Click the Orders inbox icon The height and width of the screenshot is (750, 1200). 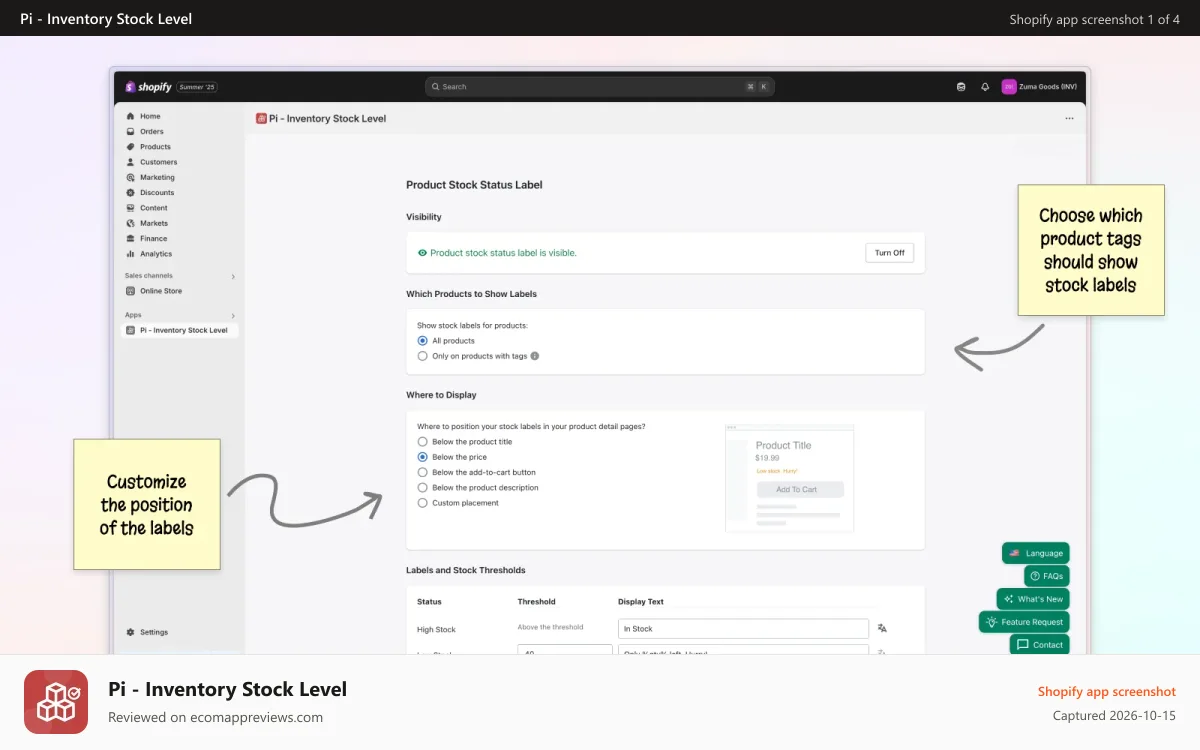point(130,131)
